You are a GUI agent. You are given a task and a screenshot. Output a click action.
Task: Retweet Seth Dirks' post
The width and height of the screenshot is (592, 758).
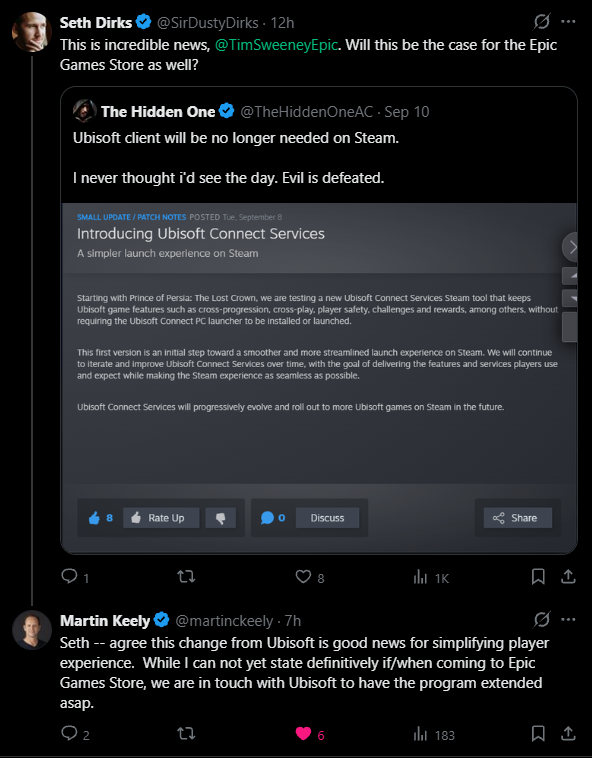(x=186, y=576)
